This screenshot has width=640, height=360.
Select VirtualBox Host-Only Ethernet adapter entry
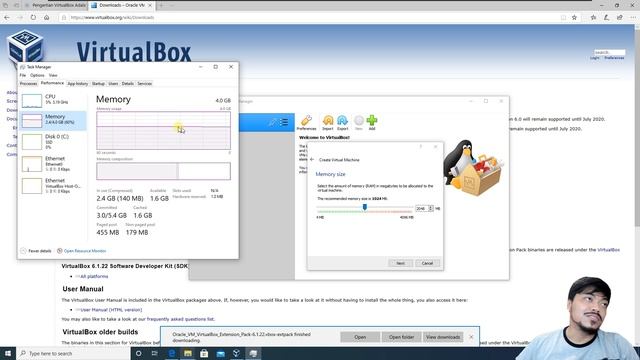tap(53, 185)
